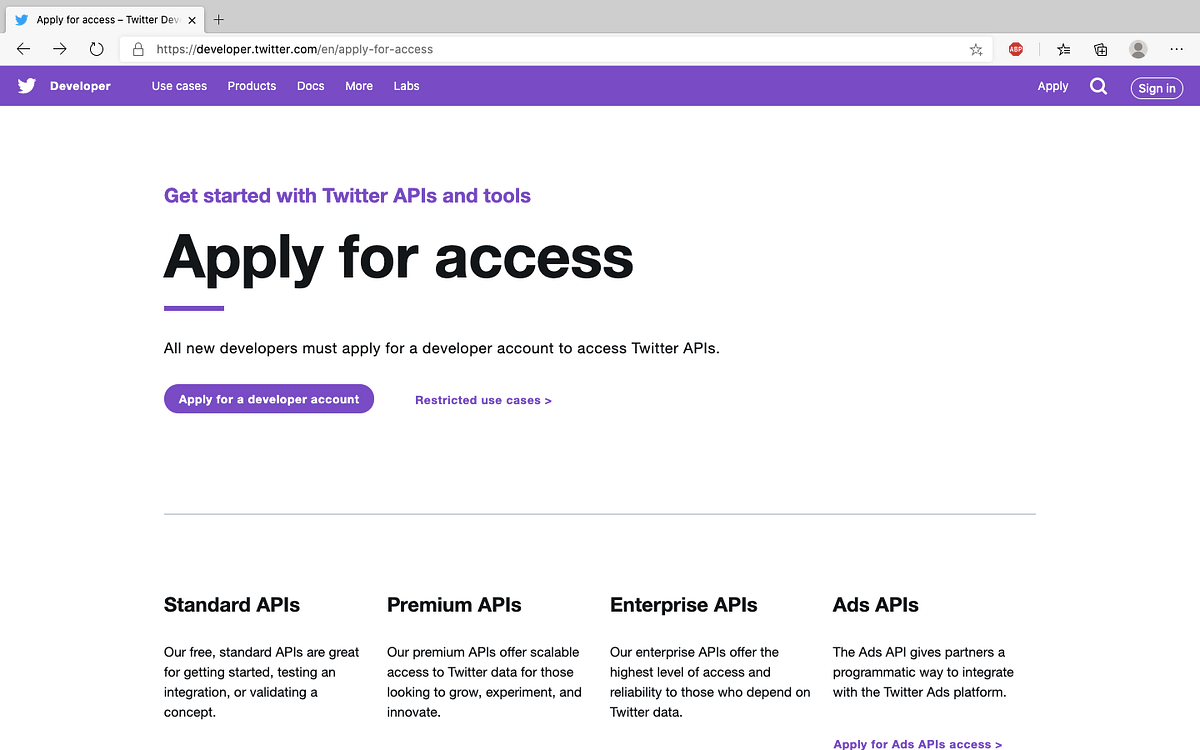Viewport: 1200px width, 750px height.
Task: Click Apply for a developer account
Action: point(268,398)
